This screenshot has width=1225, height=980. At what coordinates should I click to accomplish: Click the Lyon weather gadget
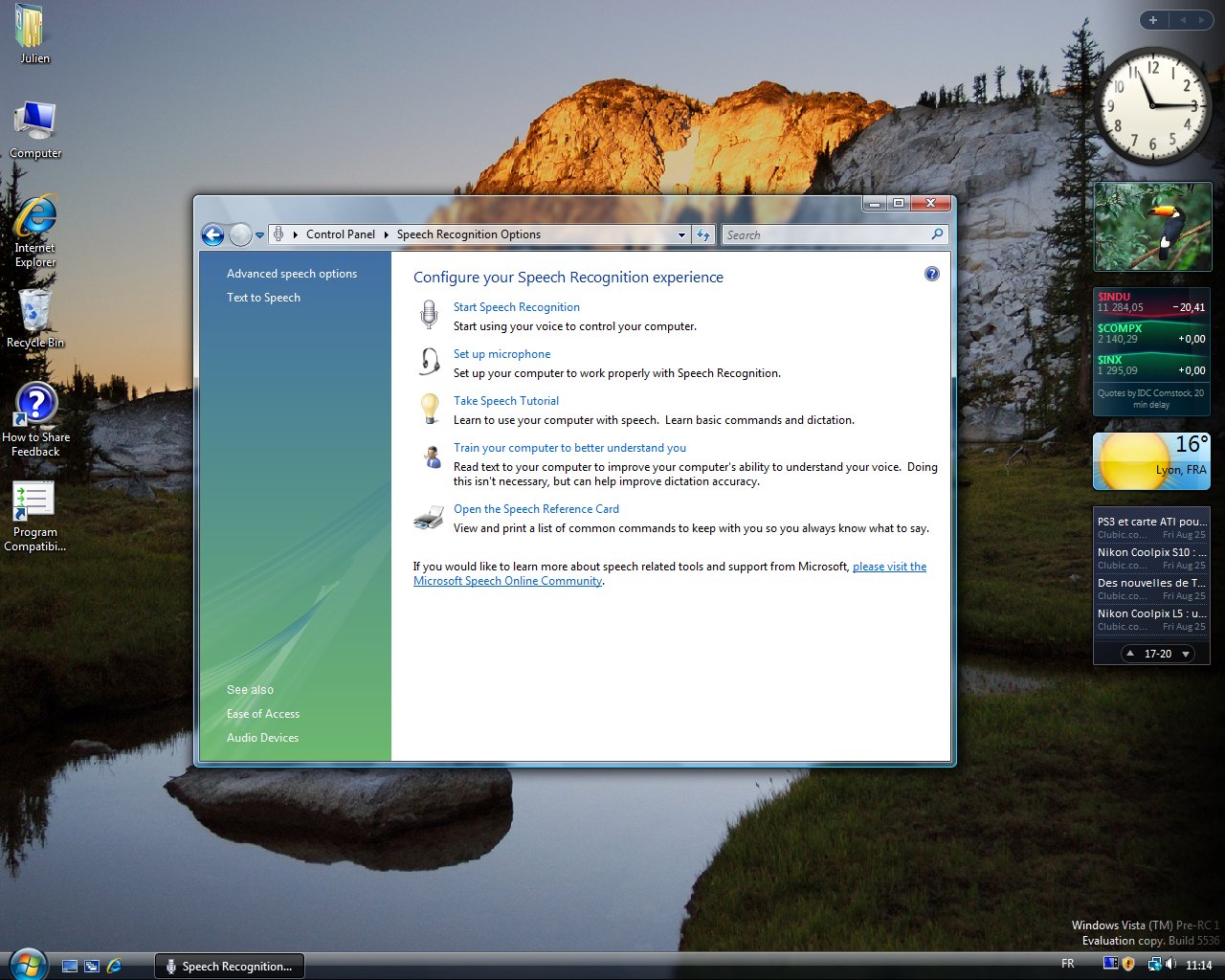[1152, 460]
